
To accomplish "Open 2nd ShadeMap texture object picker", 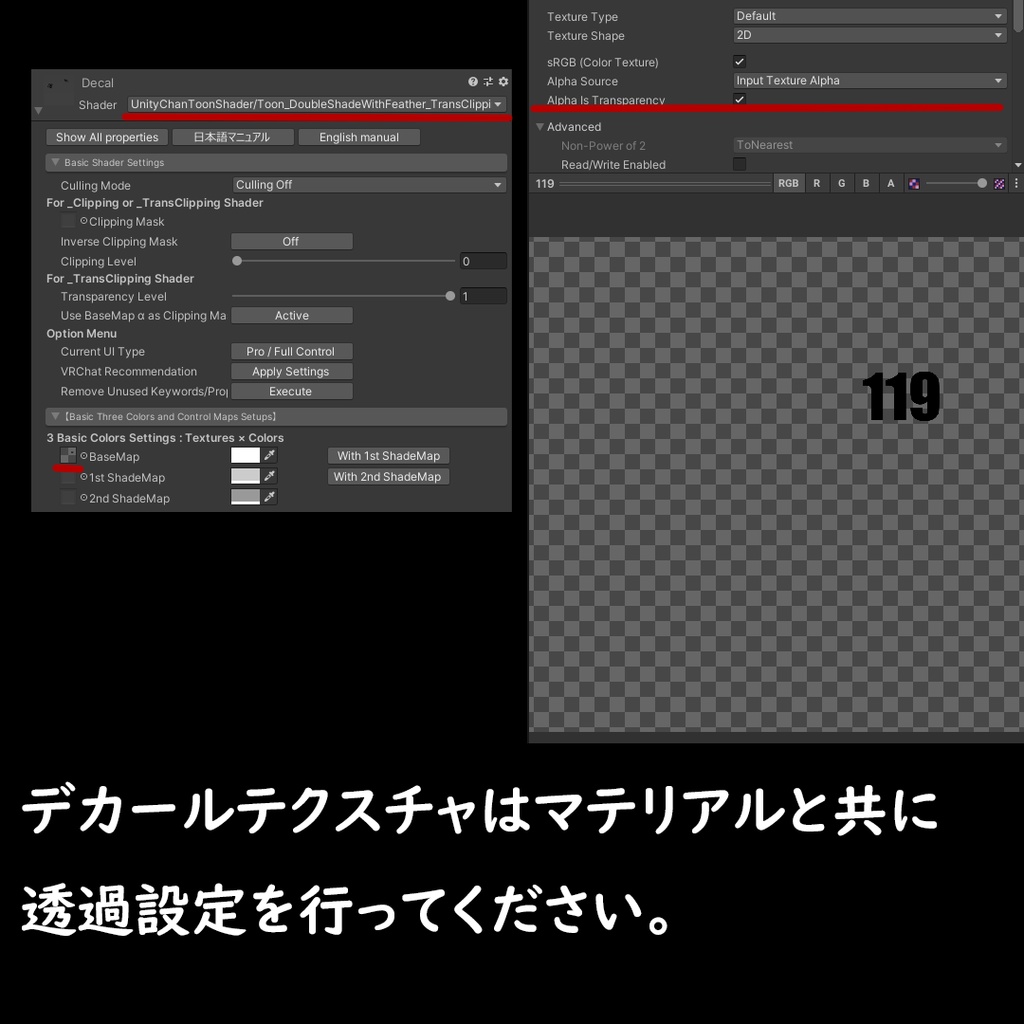I will (x=84, y=498).
